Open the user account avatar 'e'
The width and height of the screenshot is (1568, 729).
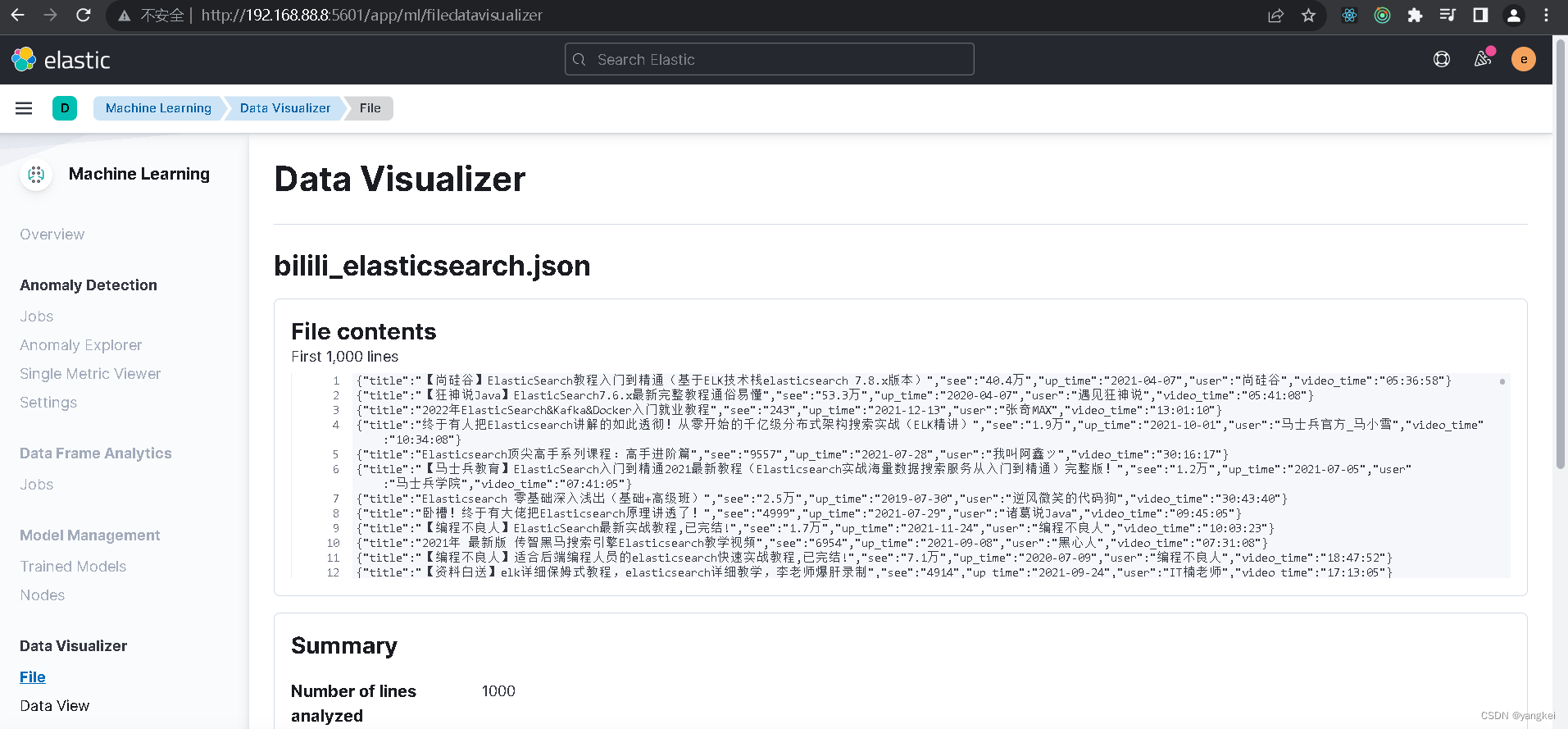click(1523, 59)
